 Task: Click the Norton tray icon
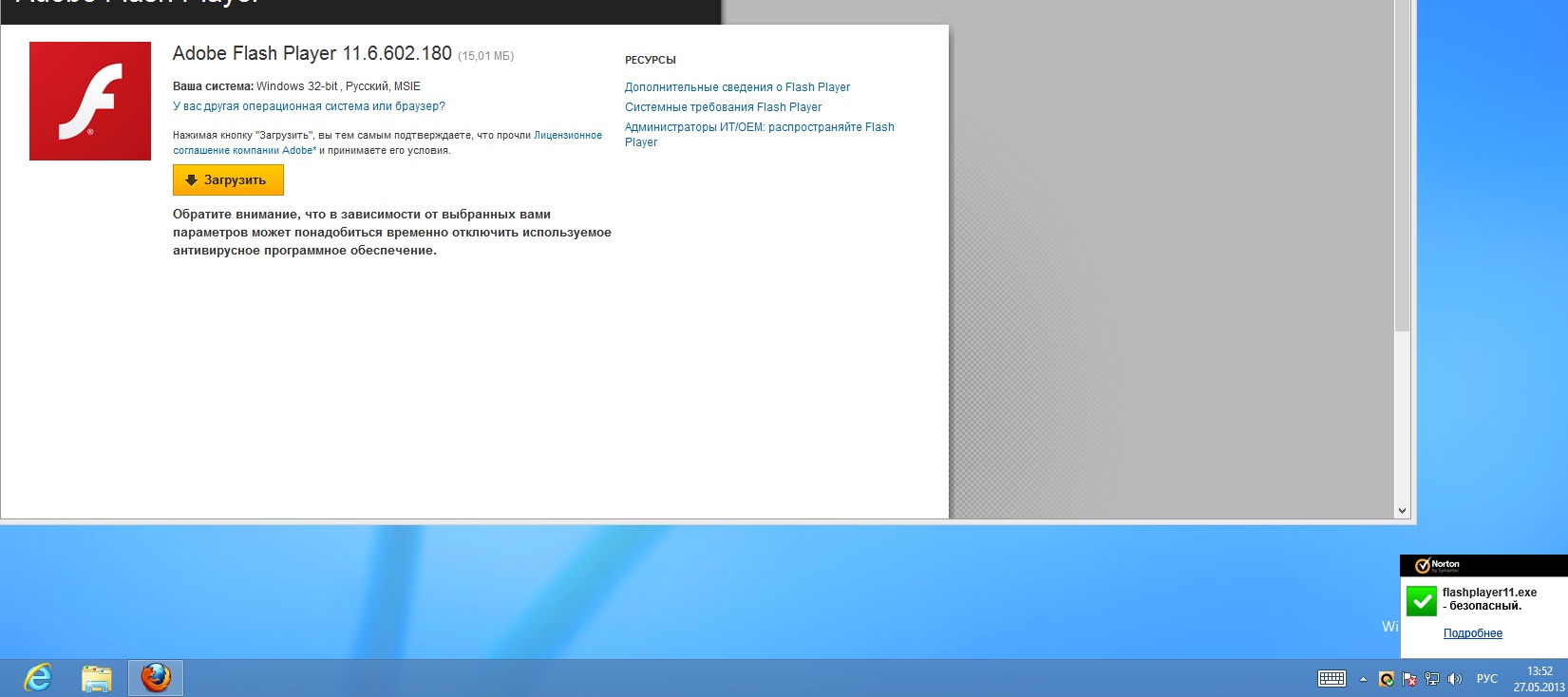(1387, 679)
